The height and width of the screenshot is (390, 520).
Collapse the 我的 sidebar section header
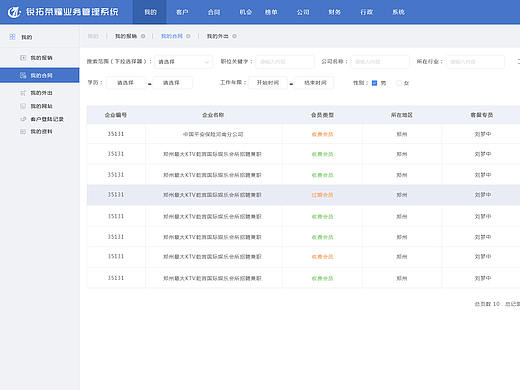[40, 37]
